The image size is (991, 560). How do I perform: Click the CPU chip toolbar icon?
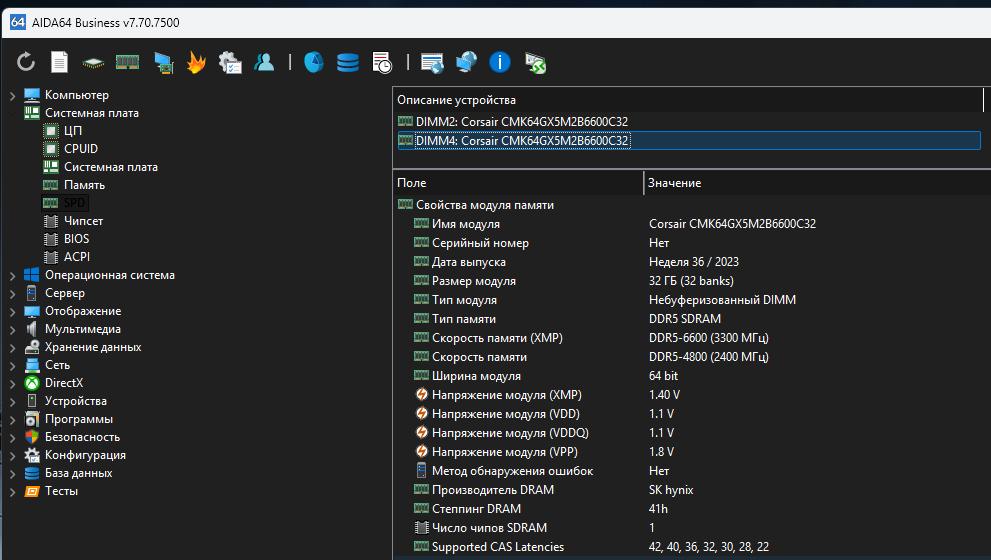(x=93, y=63)
